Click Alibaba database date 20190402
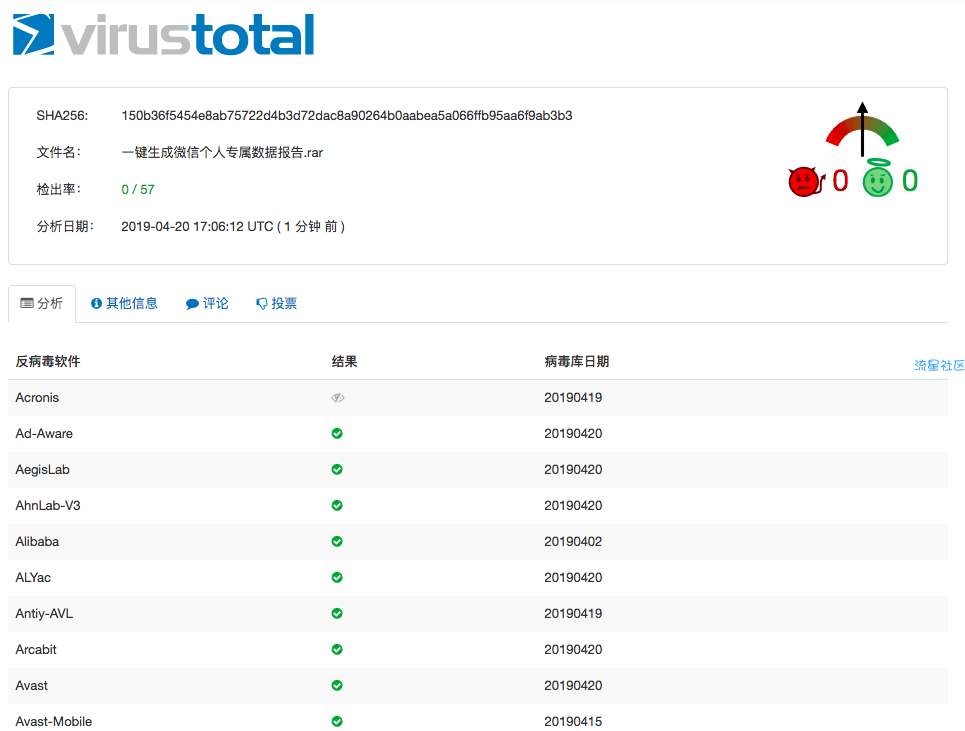The height and width of the screenshot is (731, 965). [x=573, y=541]
